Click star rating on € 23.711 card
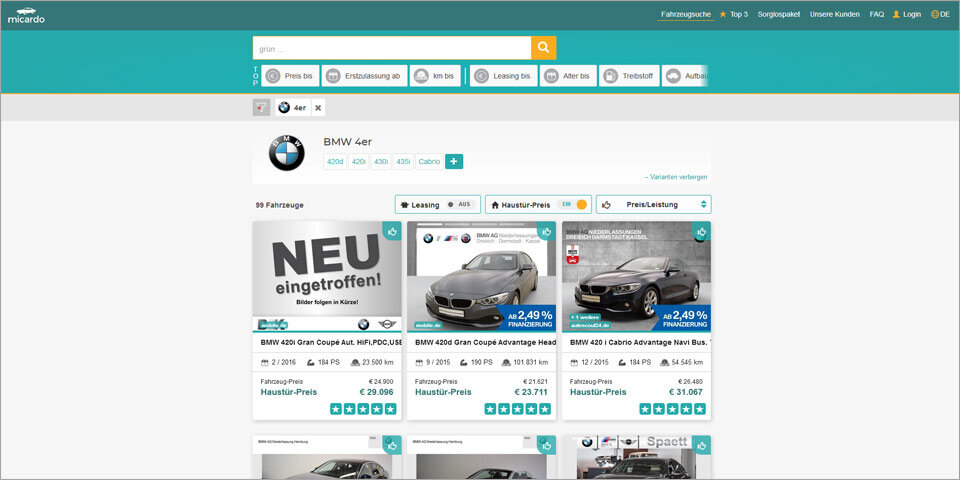The height and width of the screenshot is (480, 960). (x=518, y=409)
